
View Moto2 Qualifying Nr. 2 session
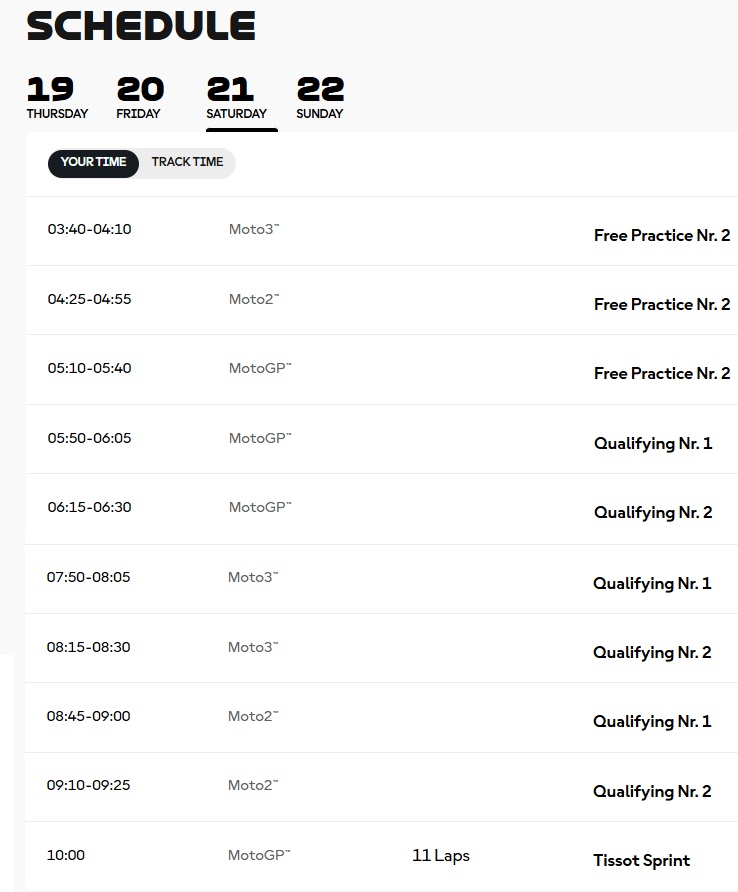pyautogui.click(x=651, y=792)
